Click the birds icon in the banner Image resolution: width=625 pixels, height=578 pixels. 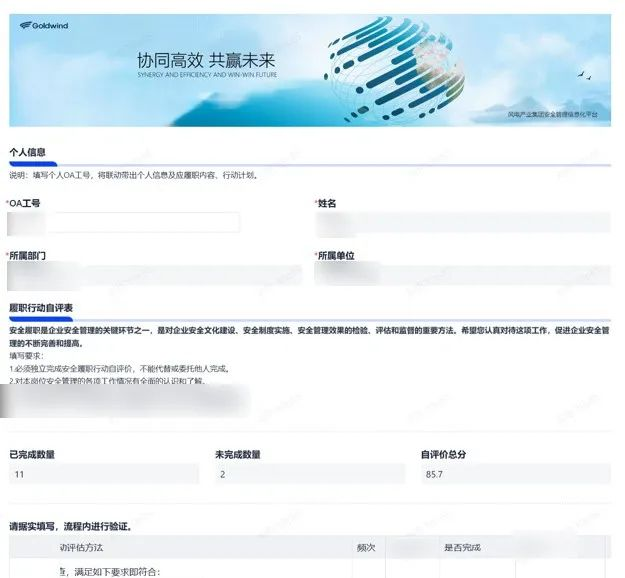[x=584, y=75]
